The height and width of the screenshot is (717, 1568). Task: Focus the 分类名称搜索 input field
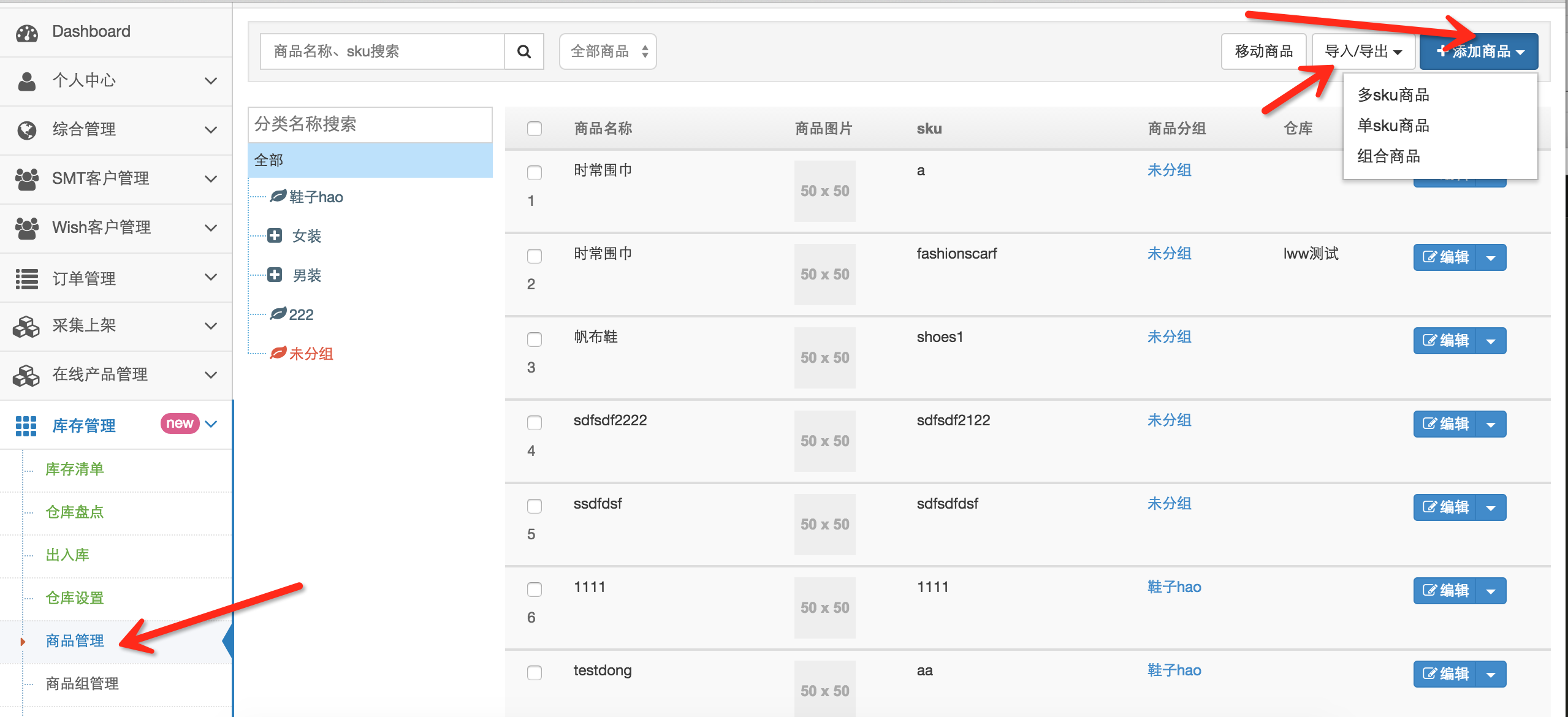(370, 124)
